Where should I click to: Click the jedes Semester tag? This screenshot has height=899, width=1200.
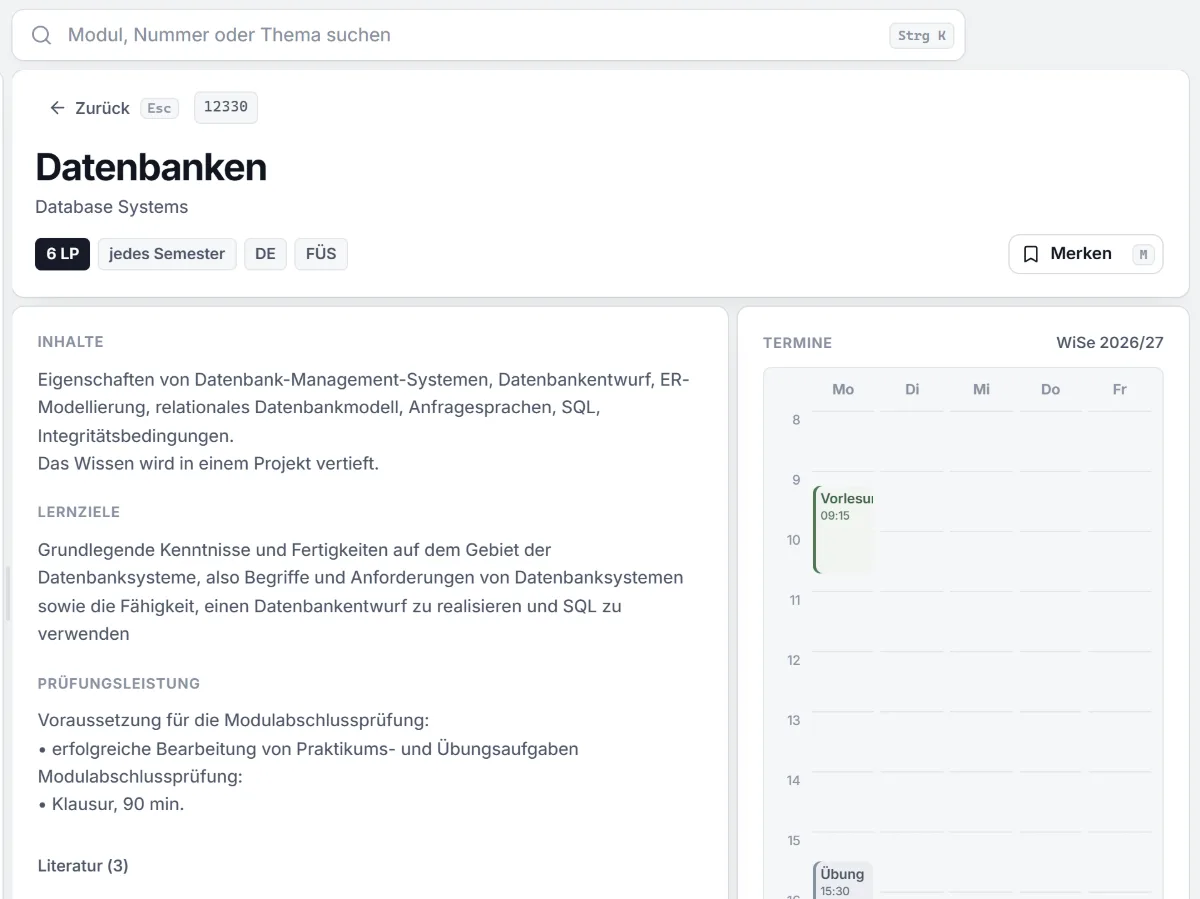167,254
